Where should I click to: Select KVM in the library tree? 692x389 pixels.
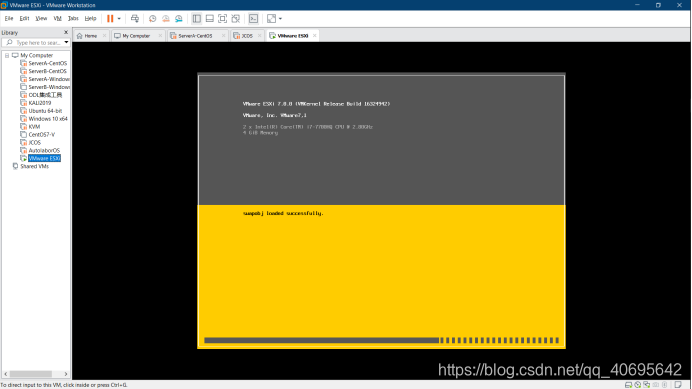34,127
